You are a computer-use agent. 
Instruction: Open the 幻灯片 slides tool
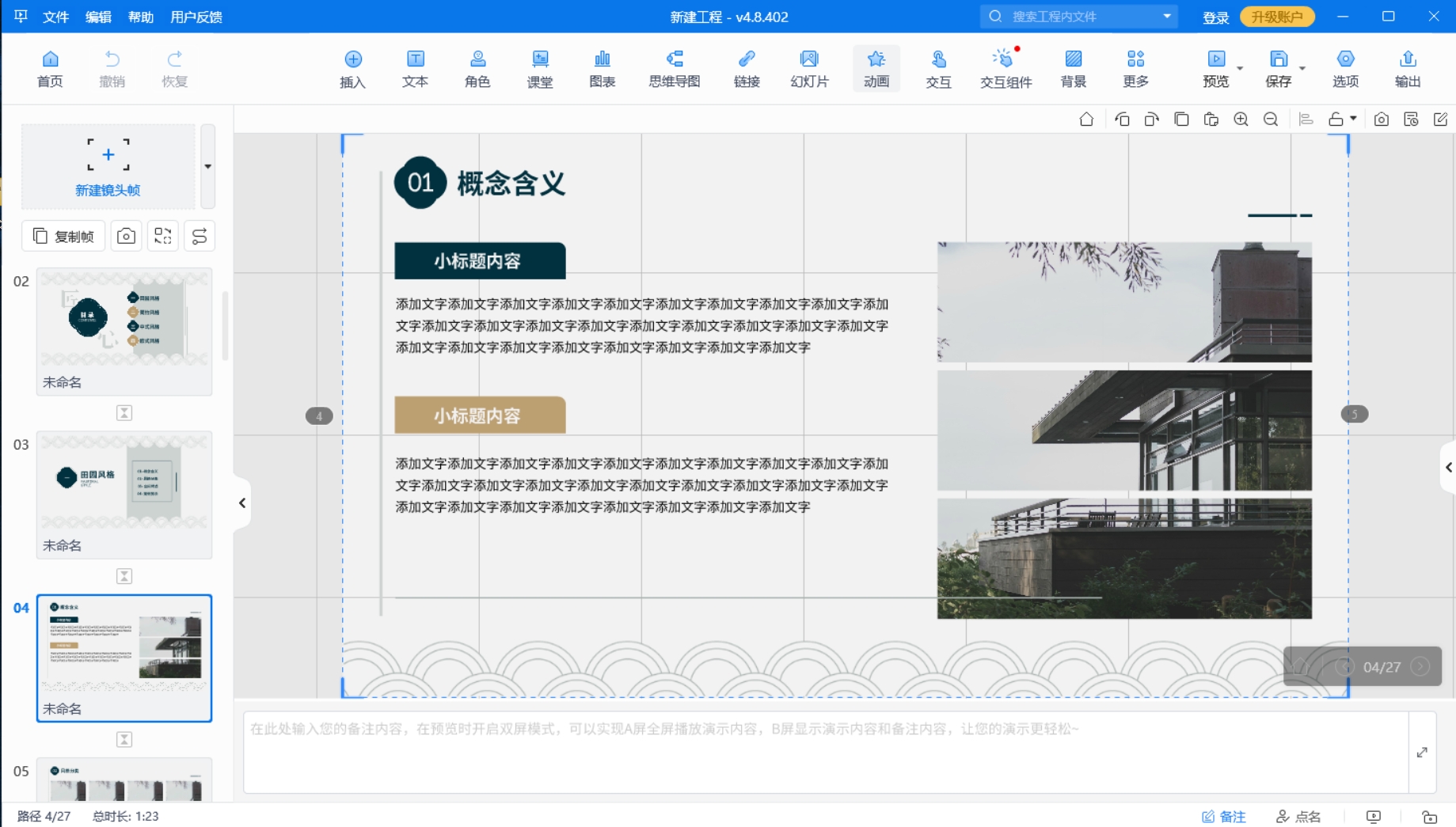coord(809,69)
